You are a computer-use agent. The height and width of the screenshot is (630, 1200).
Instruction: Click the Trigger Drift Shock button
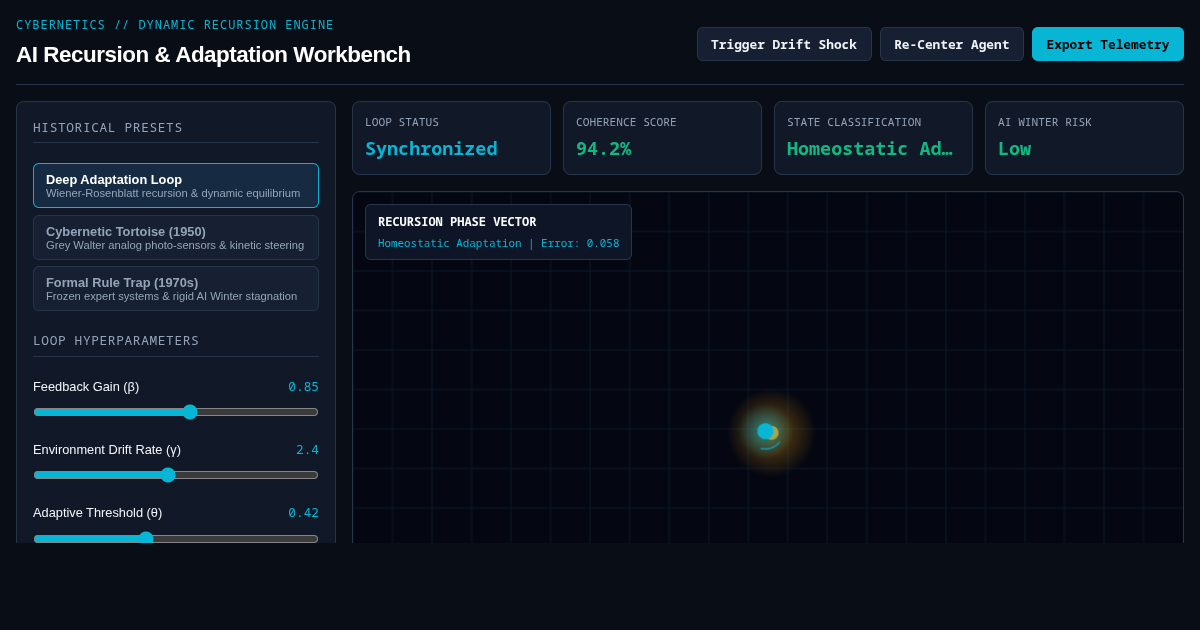(784, 44)
